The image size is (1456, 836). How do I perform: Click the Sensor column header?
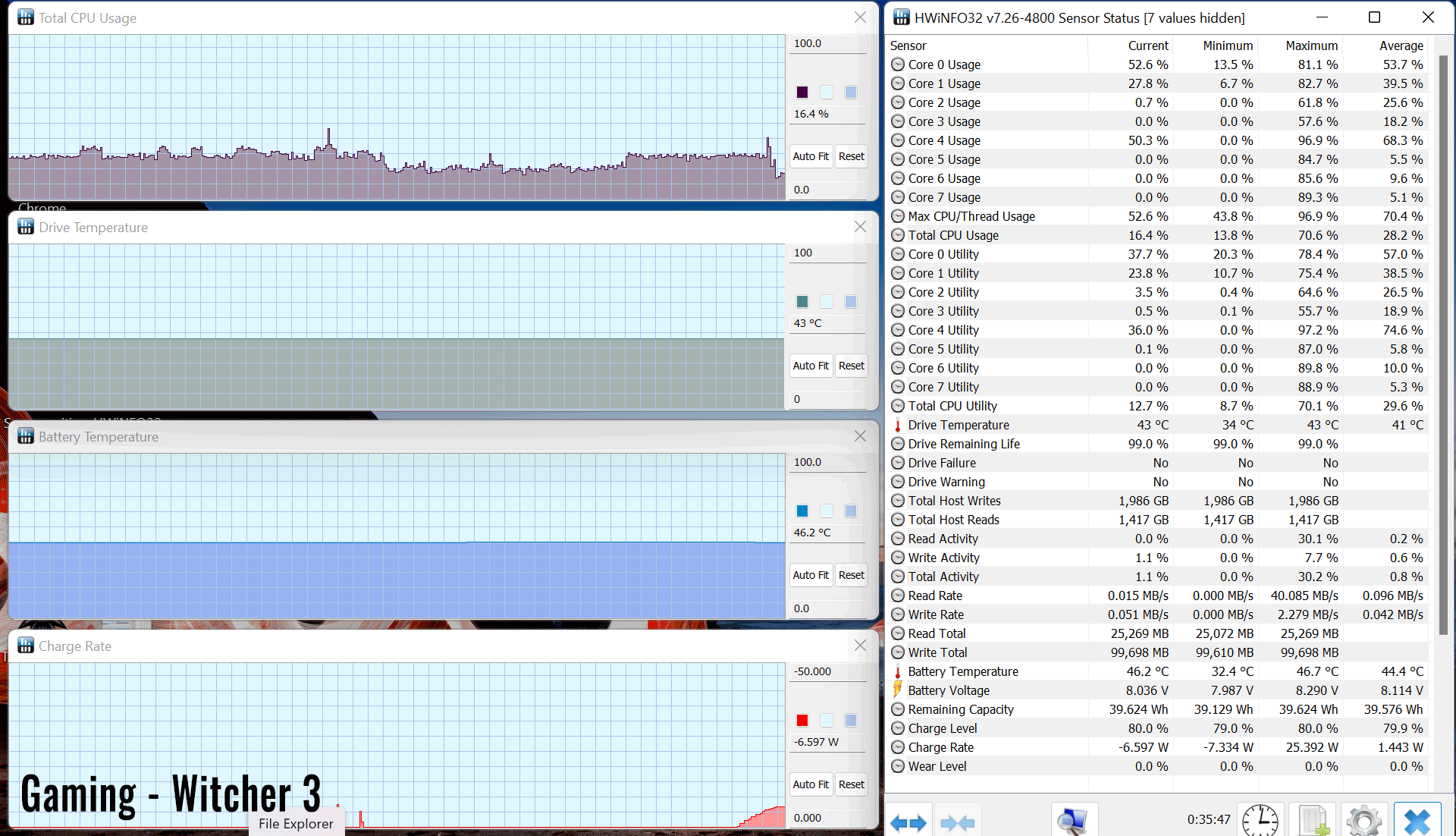coord(987,46)
